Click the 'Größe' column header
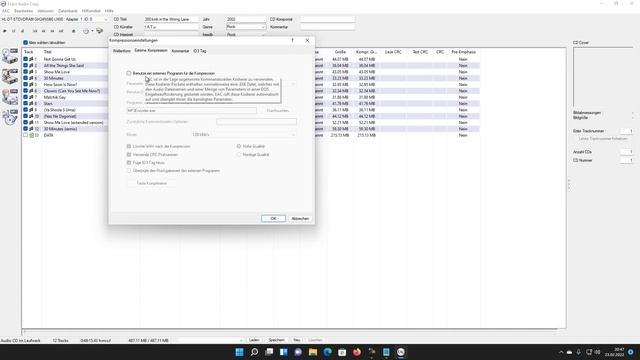This screenshot has width=640, height=360. point(340,52)
